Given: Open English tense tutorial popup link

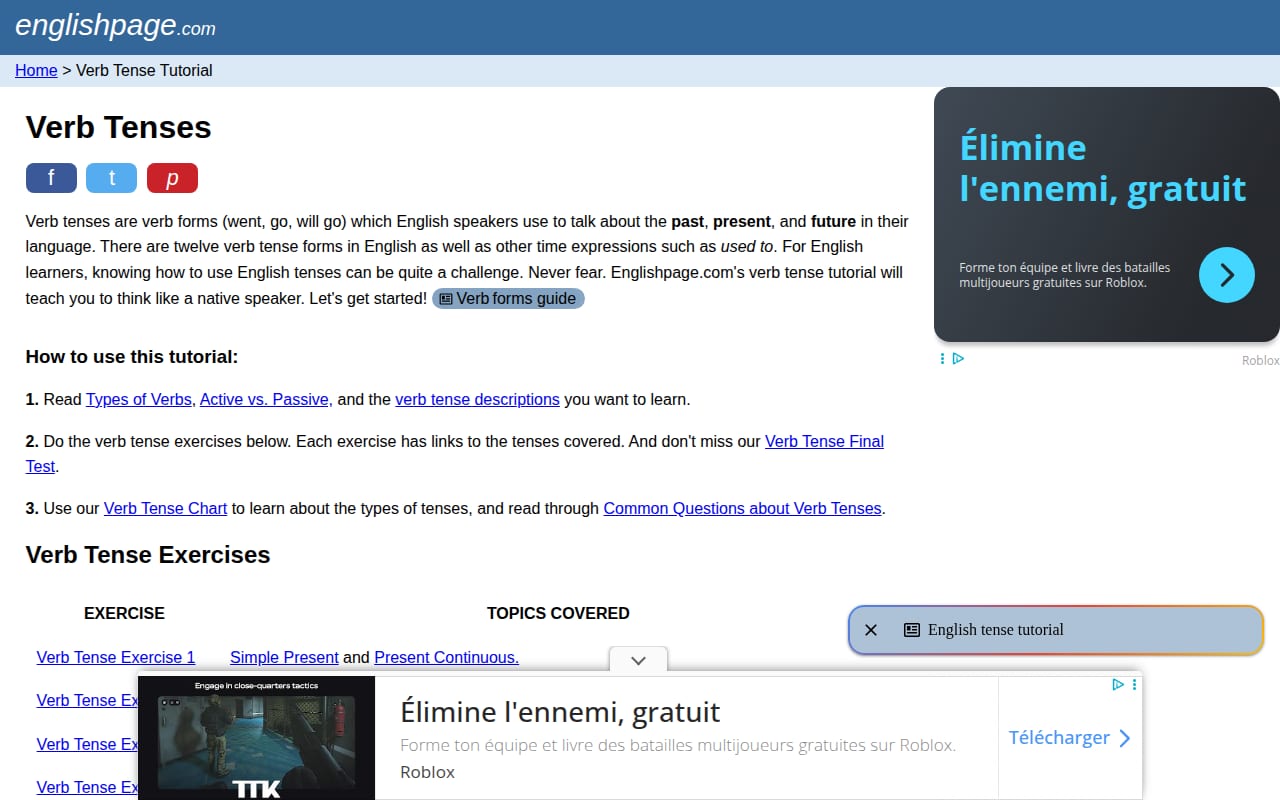Looking at the screenshot, I should coord(995,630).
